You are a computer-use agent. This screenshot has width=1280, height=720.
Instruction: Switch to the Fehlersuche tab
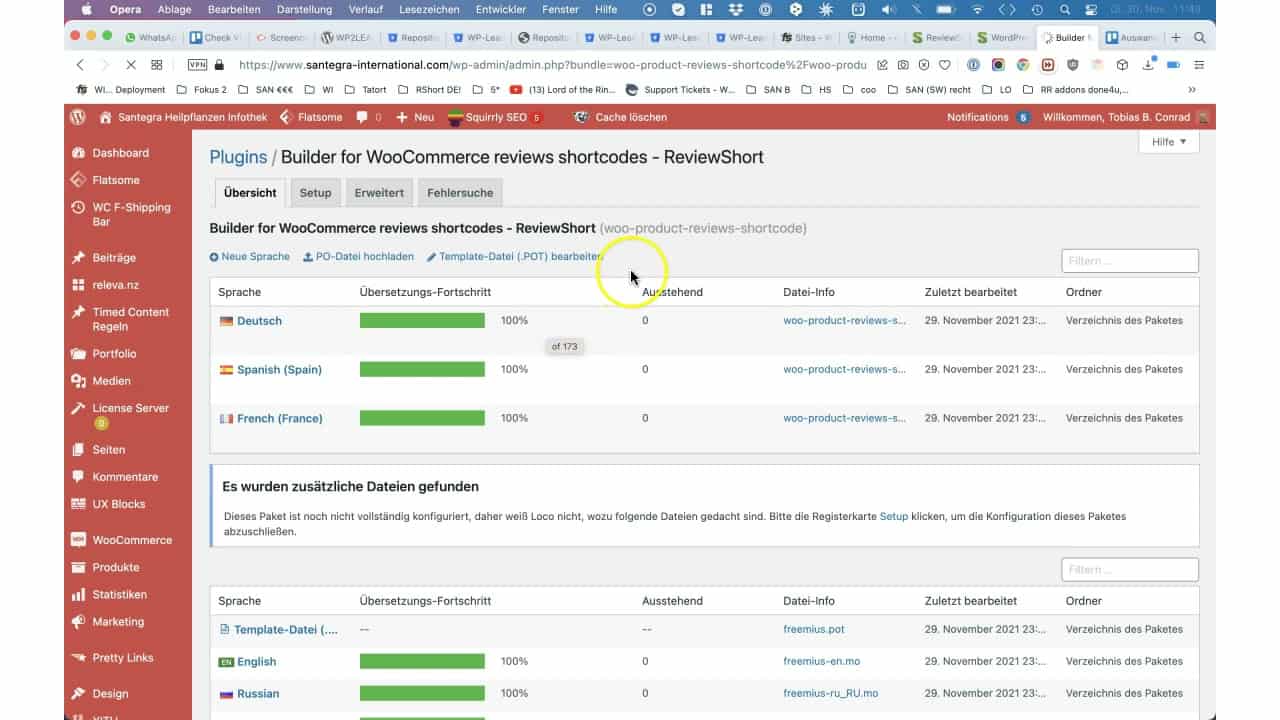pos(460,193)
